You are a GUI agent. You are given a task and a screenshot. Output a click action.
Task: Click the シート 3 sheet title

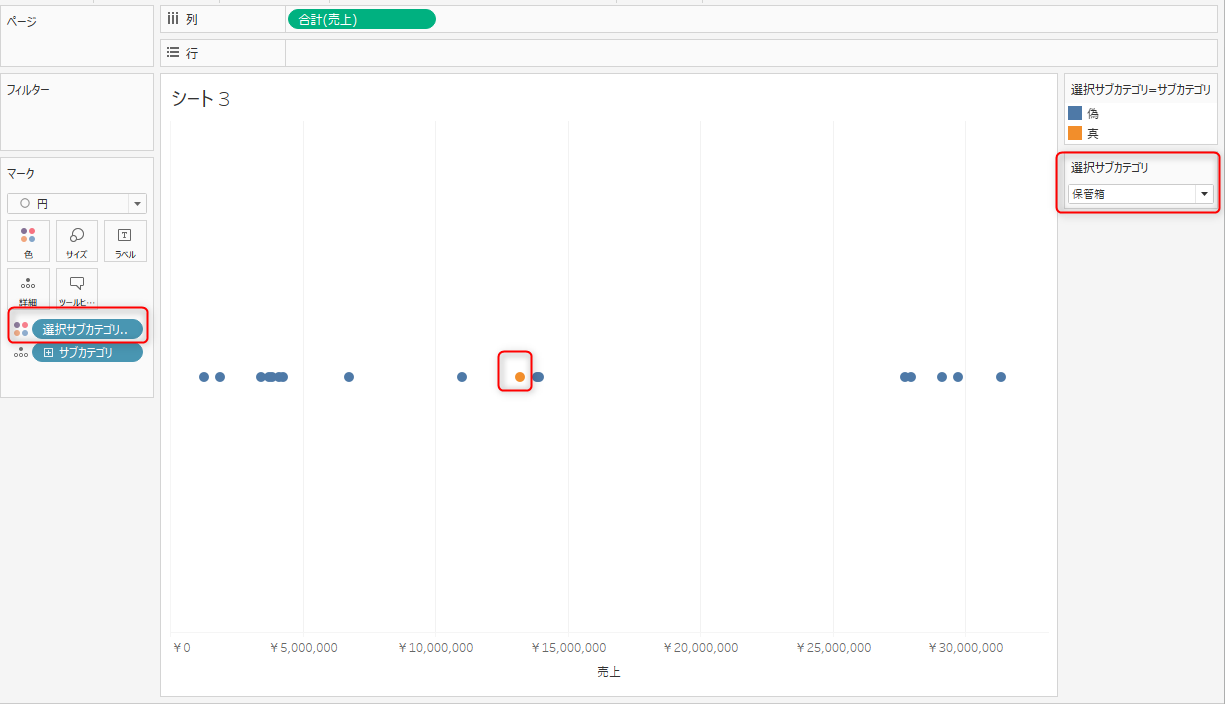[x=201, y=98]
